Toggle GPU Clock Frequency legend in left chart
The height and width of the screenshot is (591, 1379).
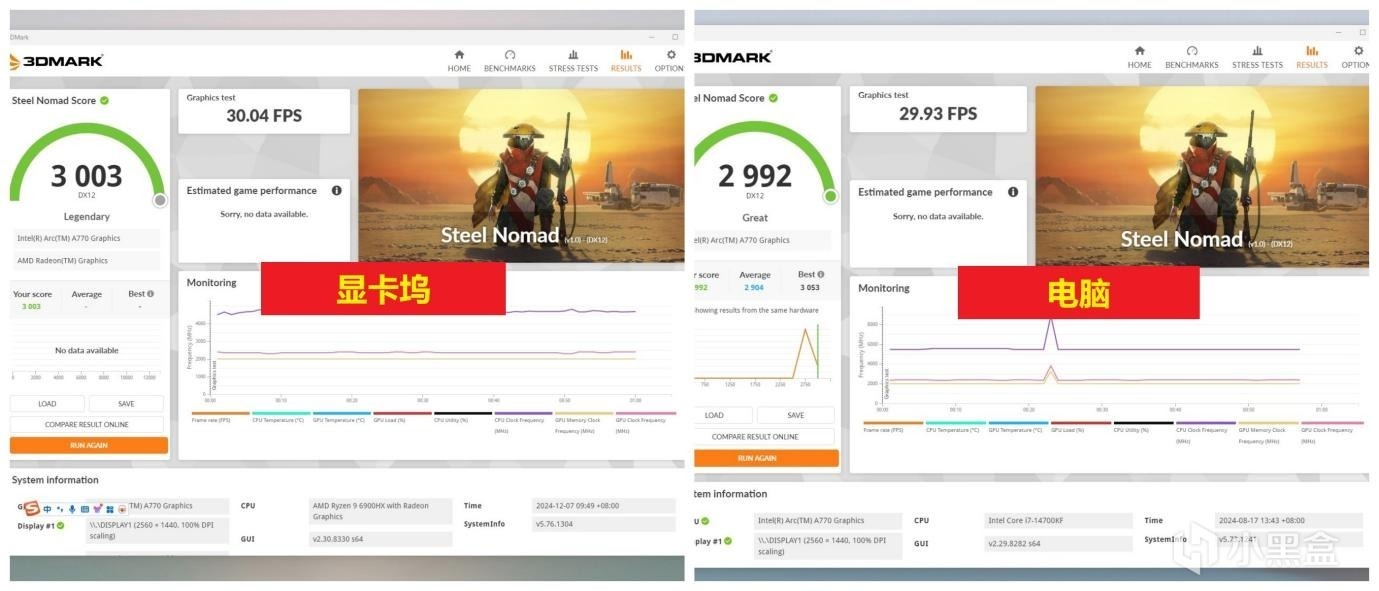click(645, 422)
